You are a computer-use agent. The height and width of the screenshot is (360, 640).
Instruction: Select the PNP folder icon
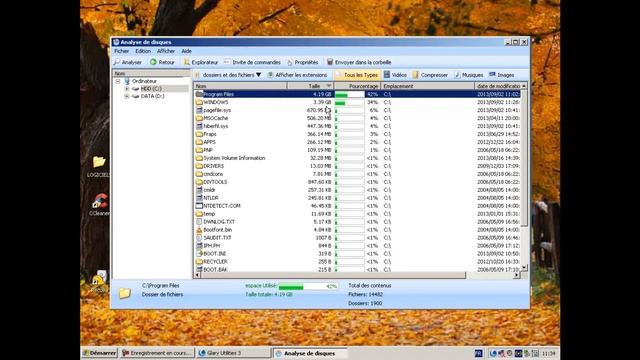pyautogui.click(x=199, y=150)
